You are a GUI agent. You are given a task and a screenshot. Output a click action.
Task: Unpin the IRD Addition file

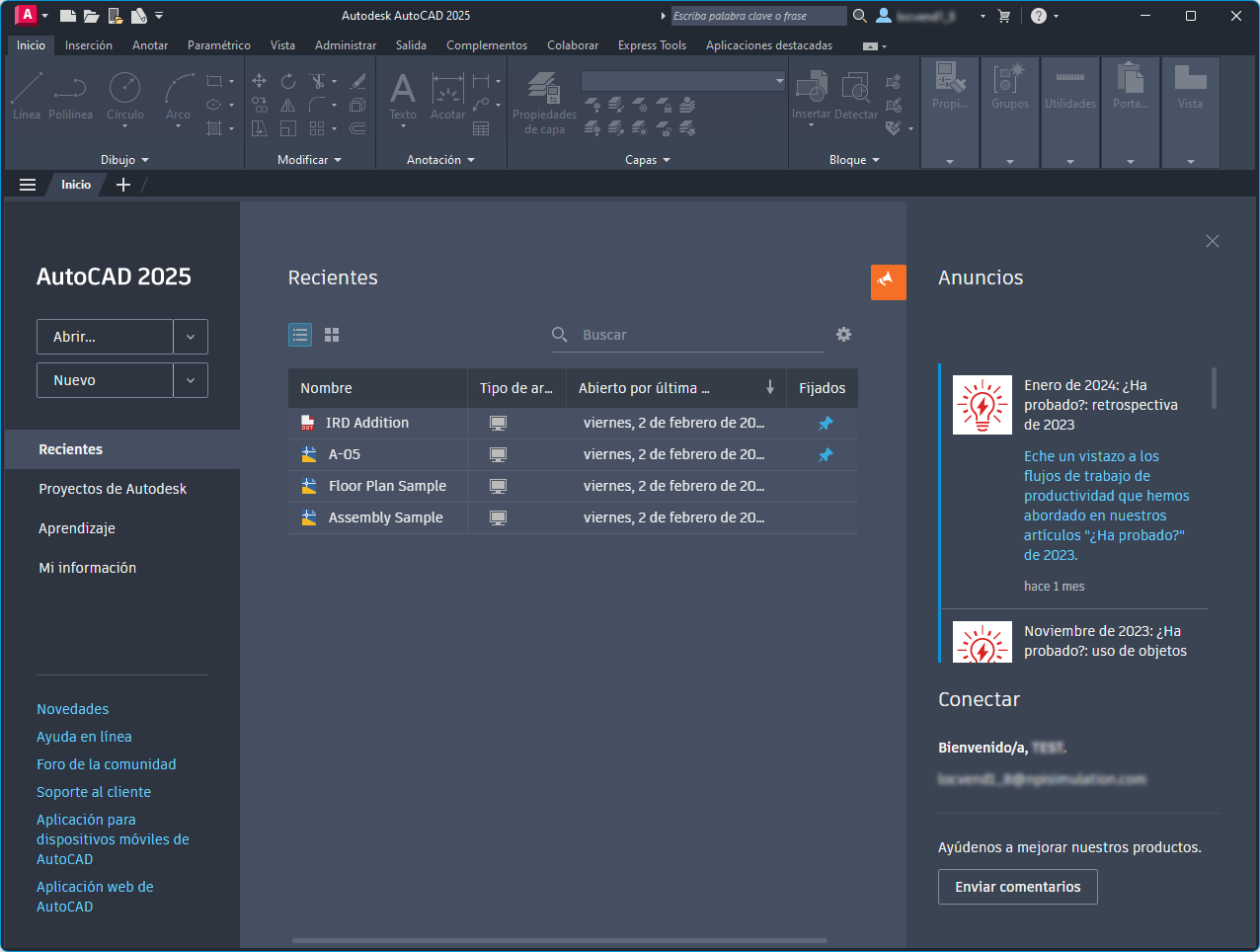tap(826, 423)
